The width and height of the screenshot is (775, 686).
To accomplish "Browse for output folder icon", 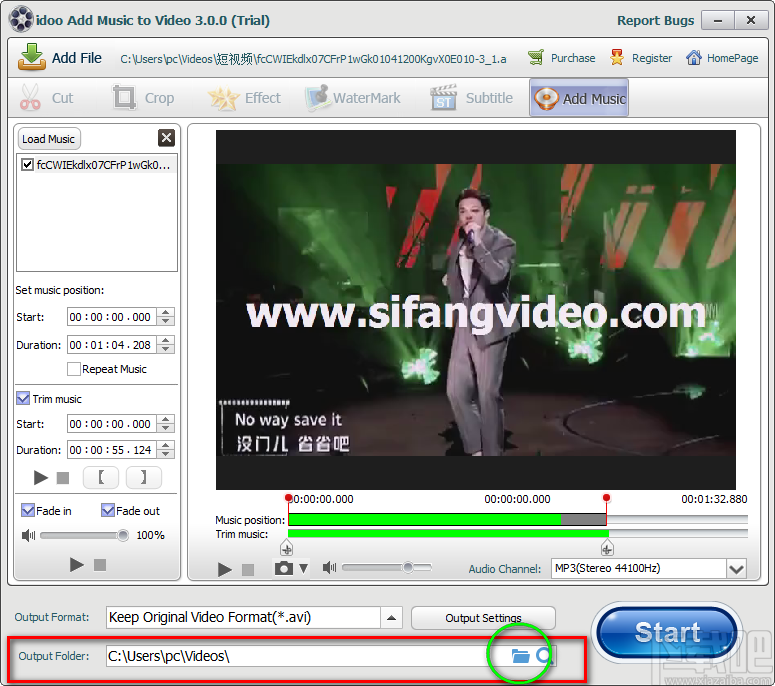I will click(520, 656).
